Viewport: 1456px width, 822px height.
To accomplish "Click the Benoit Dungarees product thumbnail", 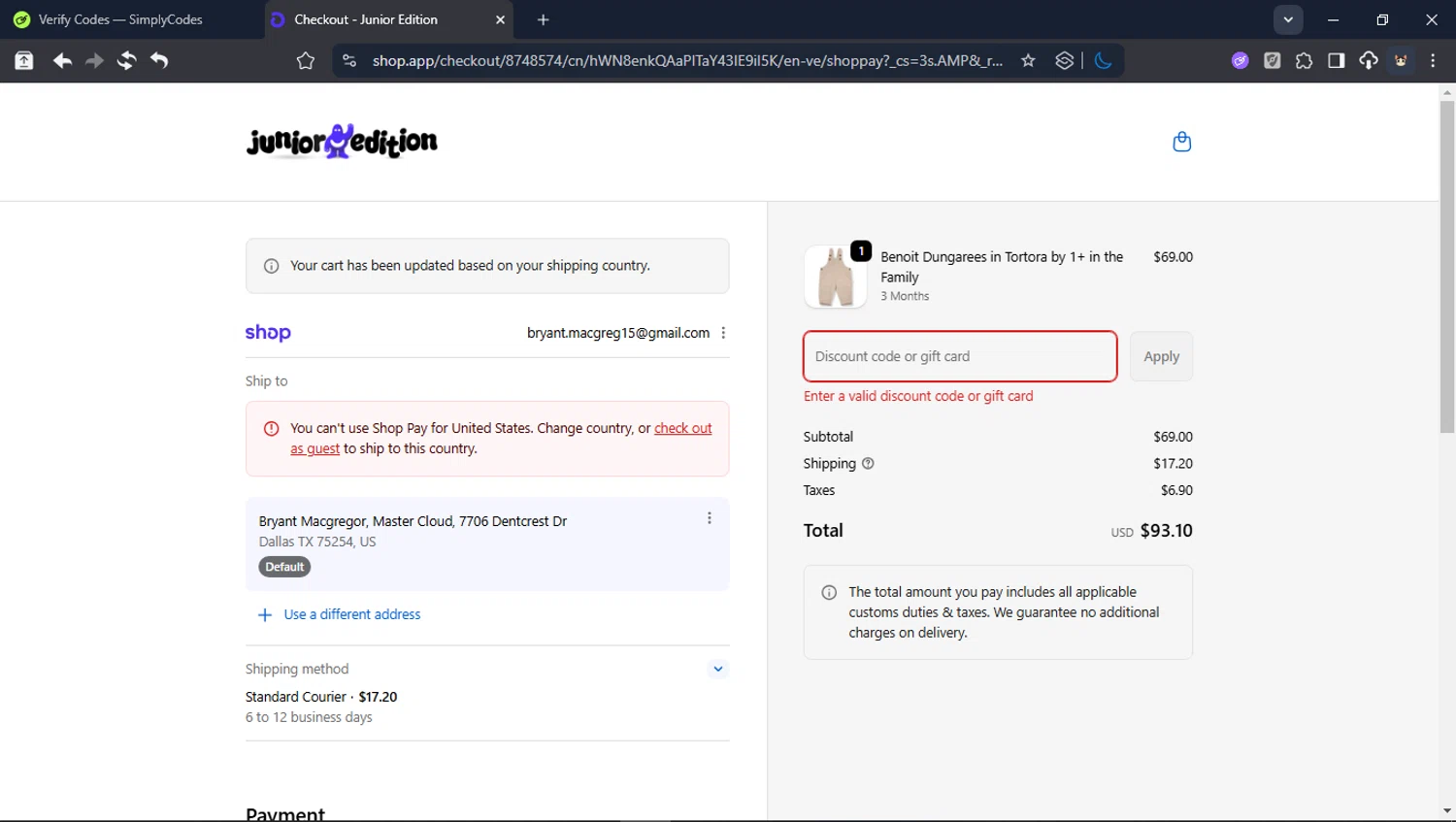I will pyautogui.click(x=836, y=277).
